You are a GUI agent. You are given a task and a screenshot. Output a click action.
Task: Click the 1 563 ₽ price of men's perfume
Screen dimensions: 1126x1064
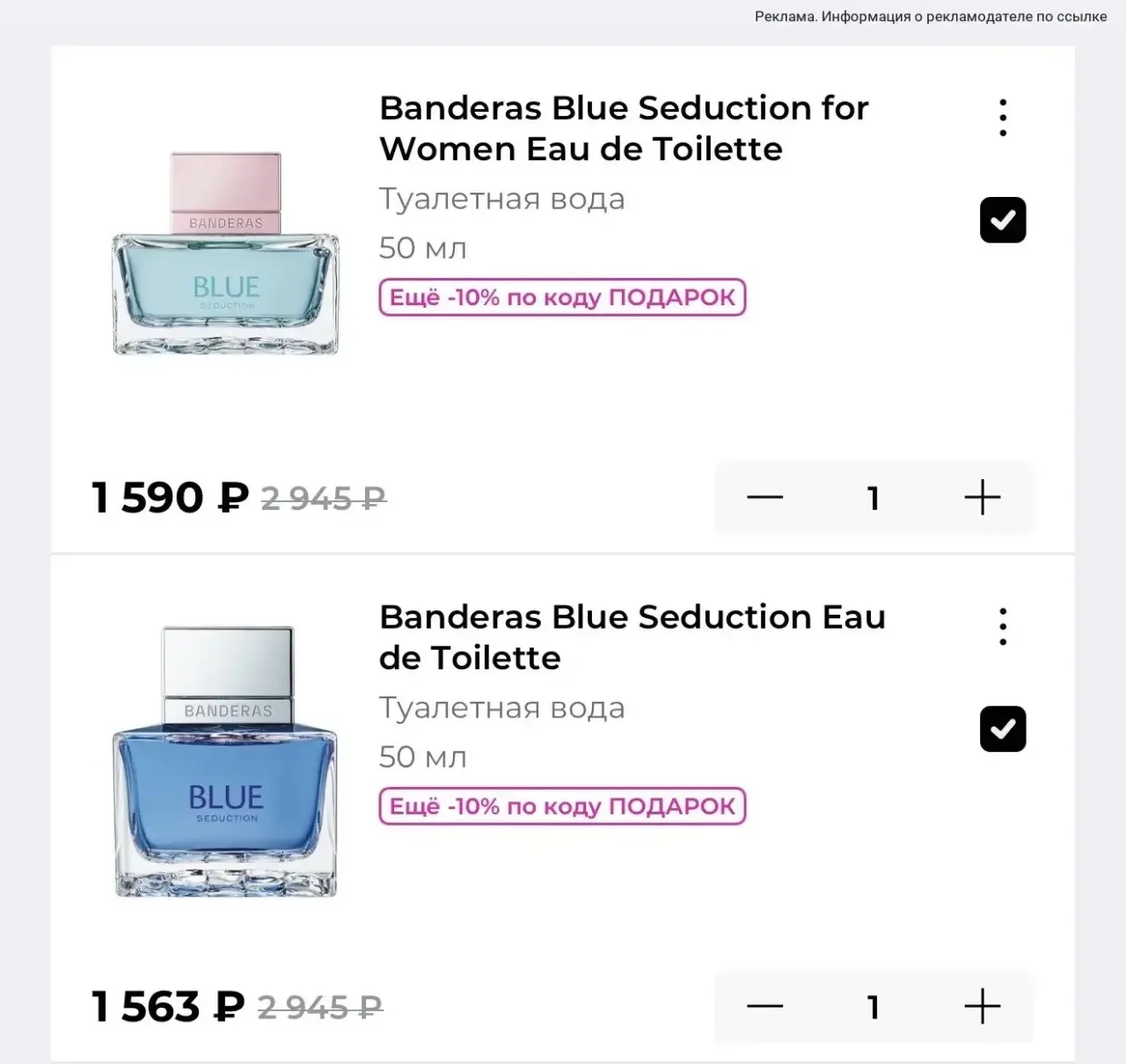tap(168, 1007)
